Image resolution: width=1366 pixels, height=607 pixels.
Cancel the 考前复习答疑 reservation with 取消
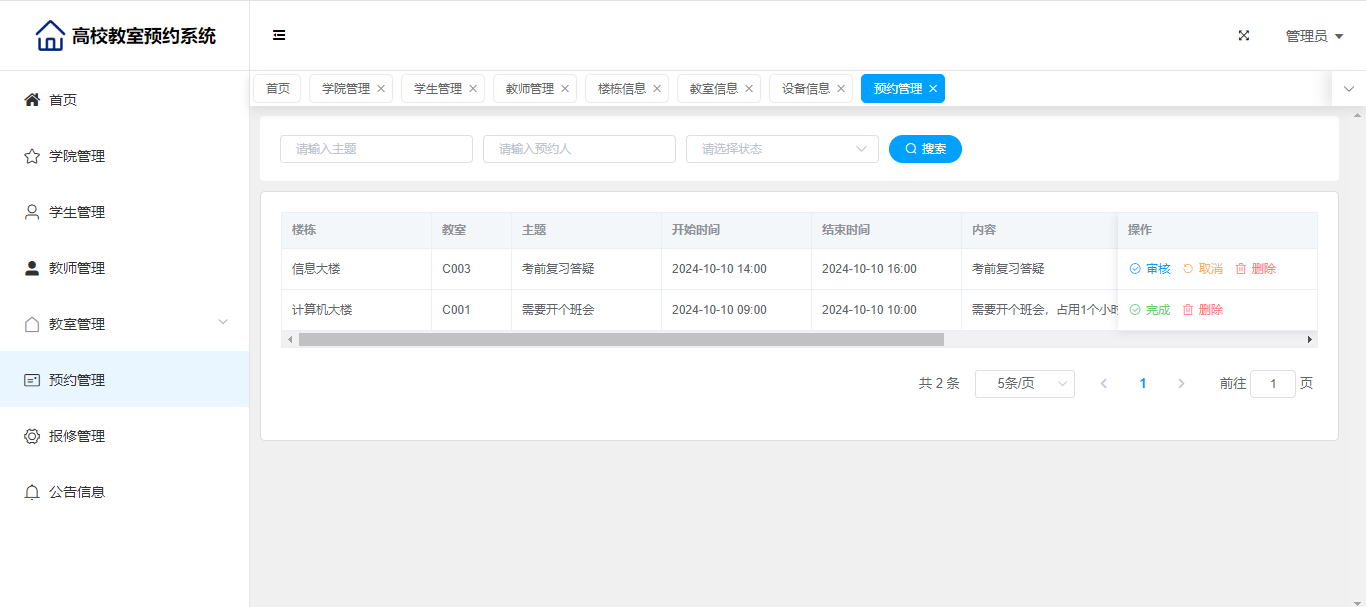pos(1203,269)
